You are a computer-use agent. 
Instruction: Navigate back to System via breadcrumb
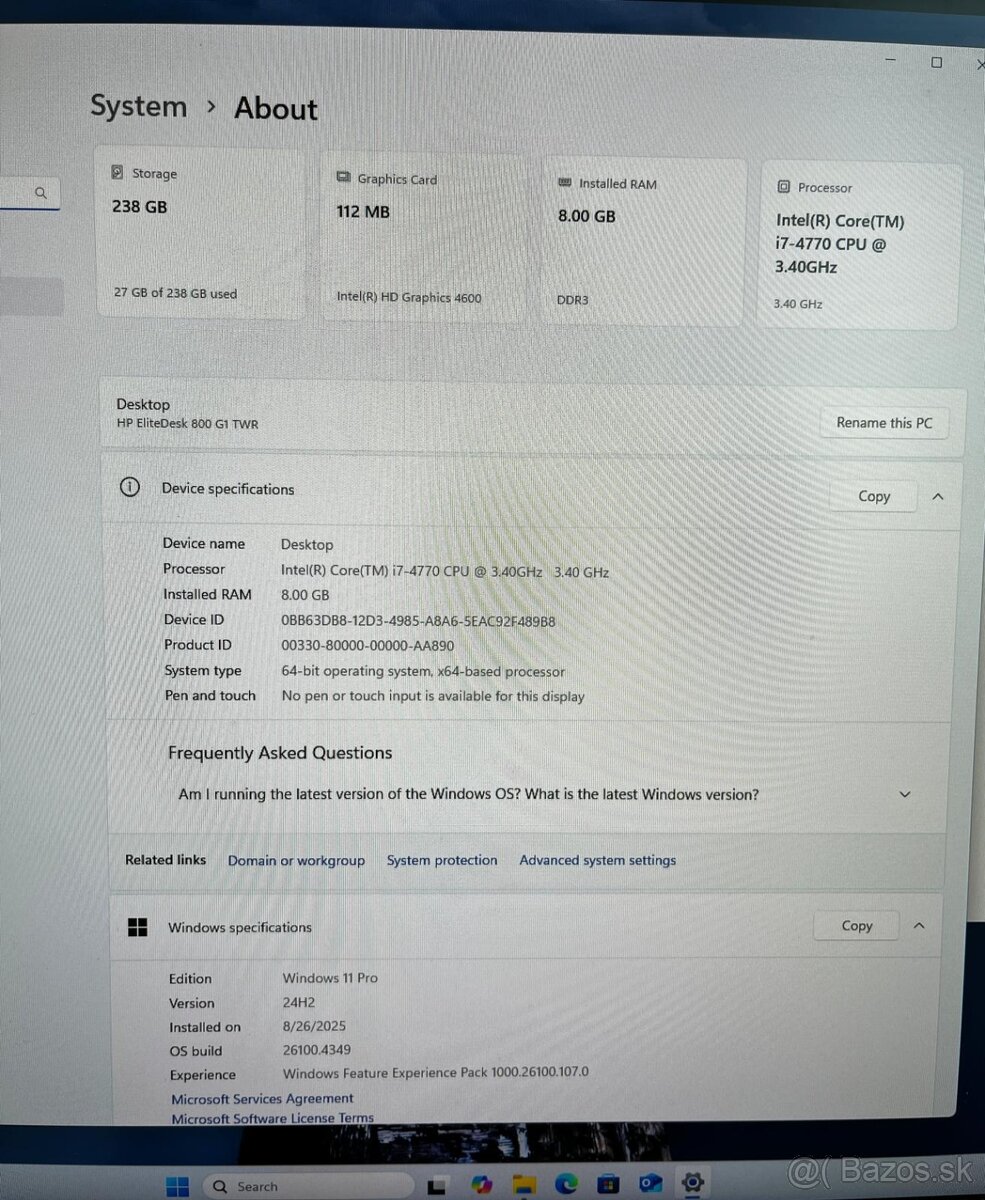click(x=138, y=107)
